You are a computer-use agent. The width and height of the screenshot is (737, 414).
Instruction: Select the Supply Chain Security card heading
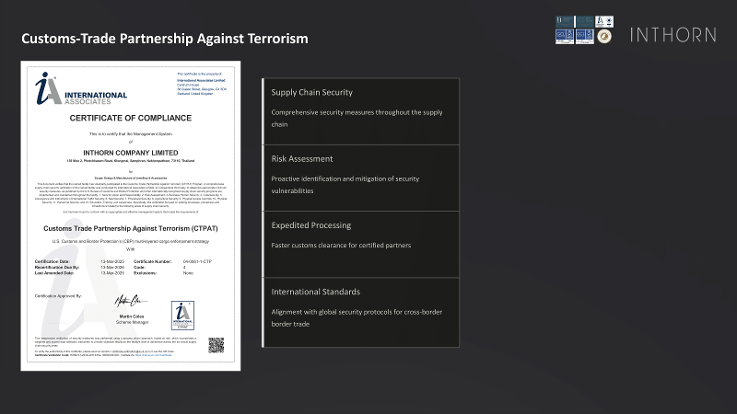click(312, 92)
